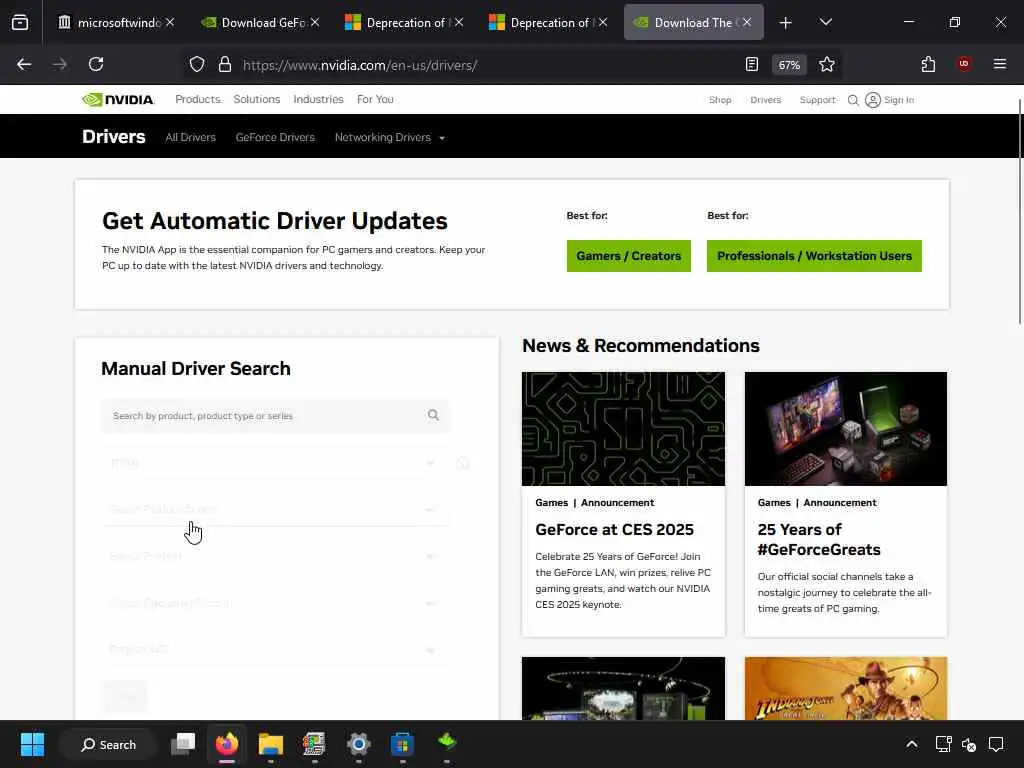
Task: Click the driver search input field
Action: click(275, 415)
